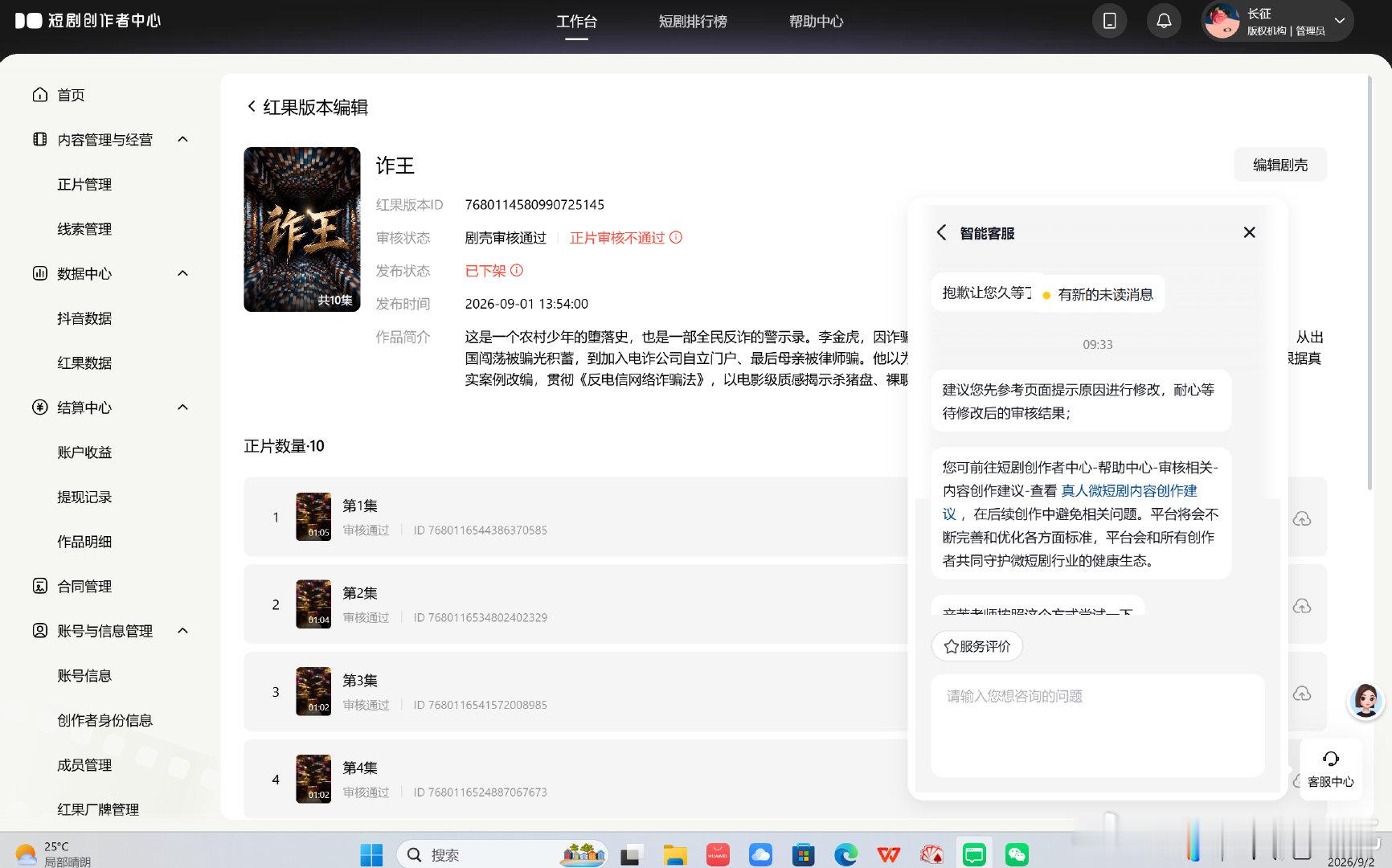Switch to the 短剧排行榜 tab
Screen dimensions: 1392x868
(693, 22)
